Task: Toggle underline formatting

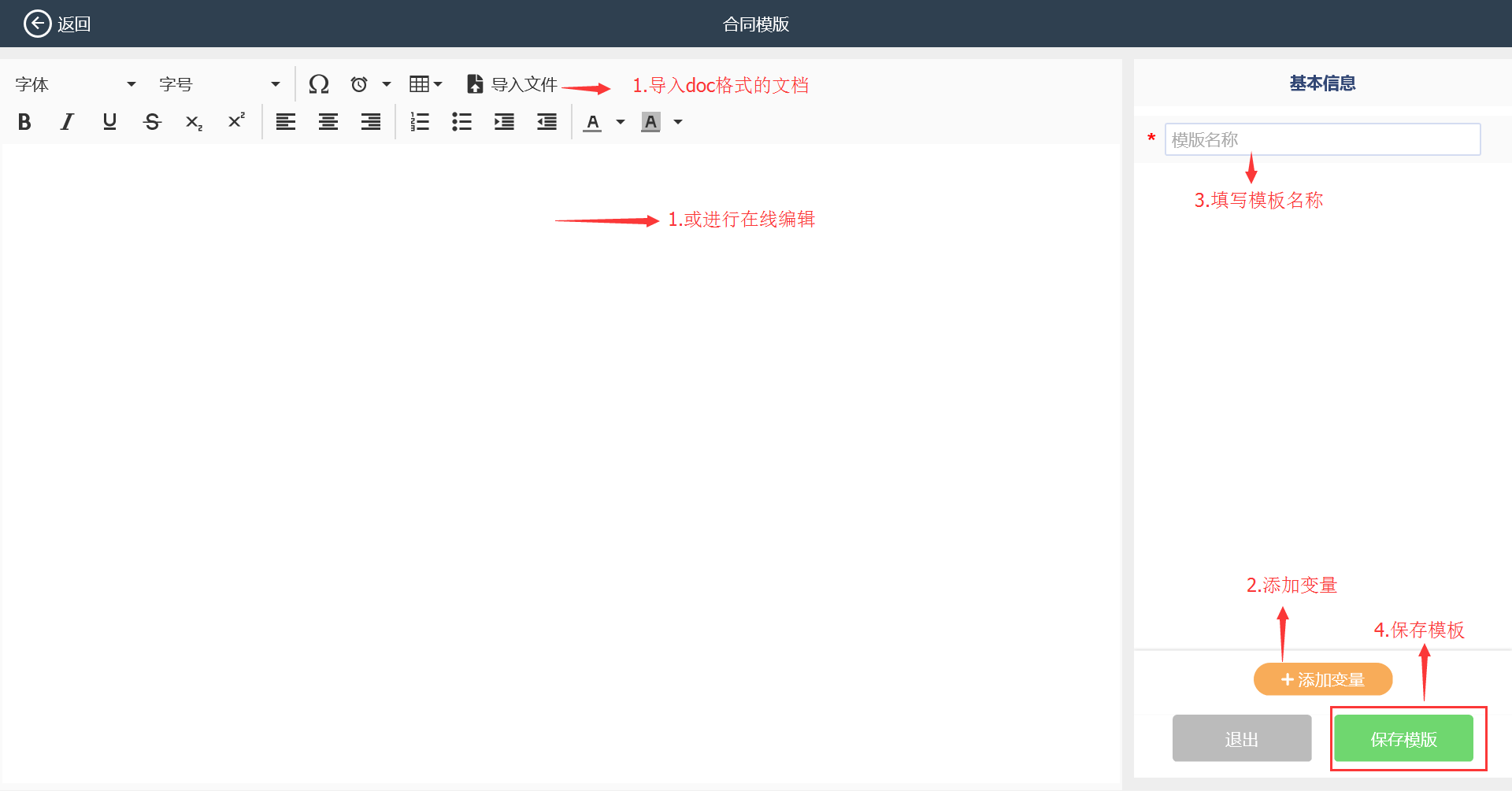Action: 109,122
